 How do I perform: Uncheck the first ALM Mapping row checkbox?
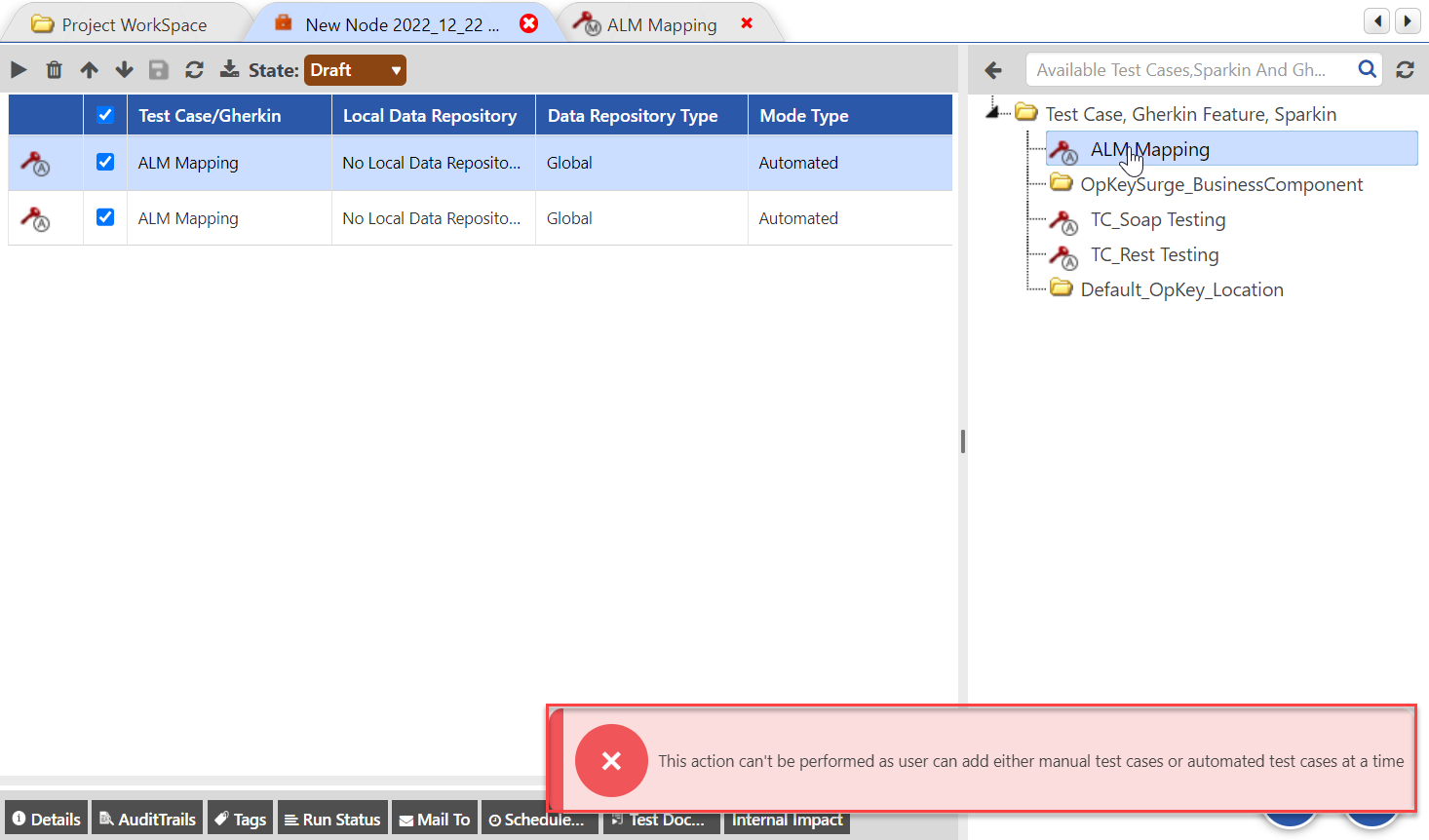tap(105, 162)
